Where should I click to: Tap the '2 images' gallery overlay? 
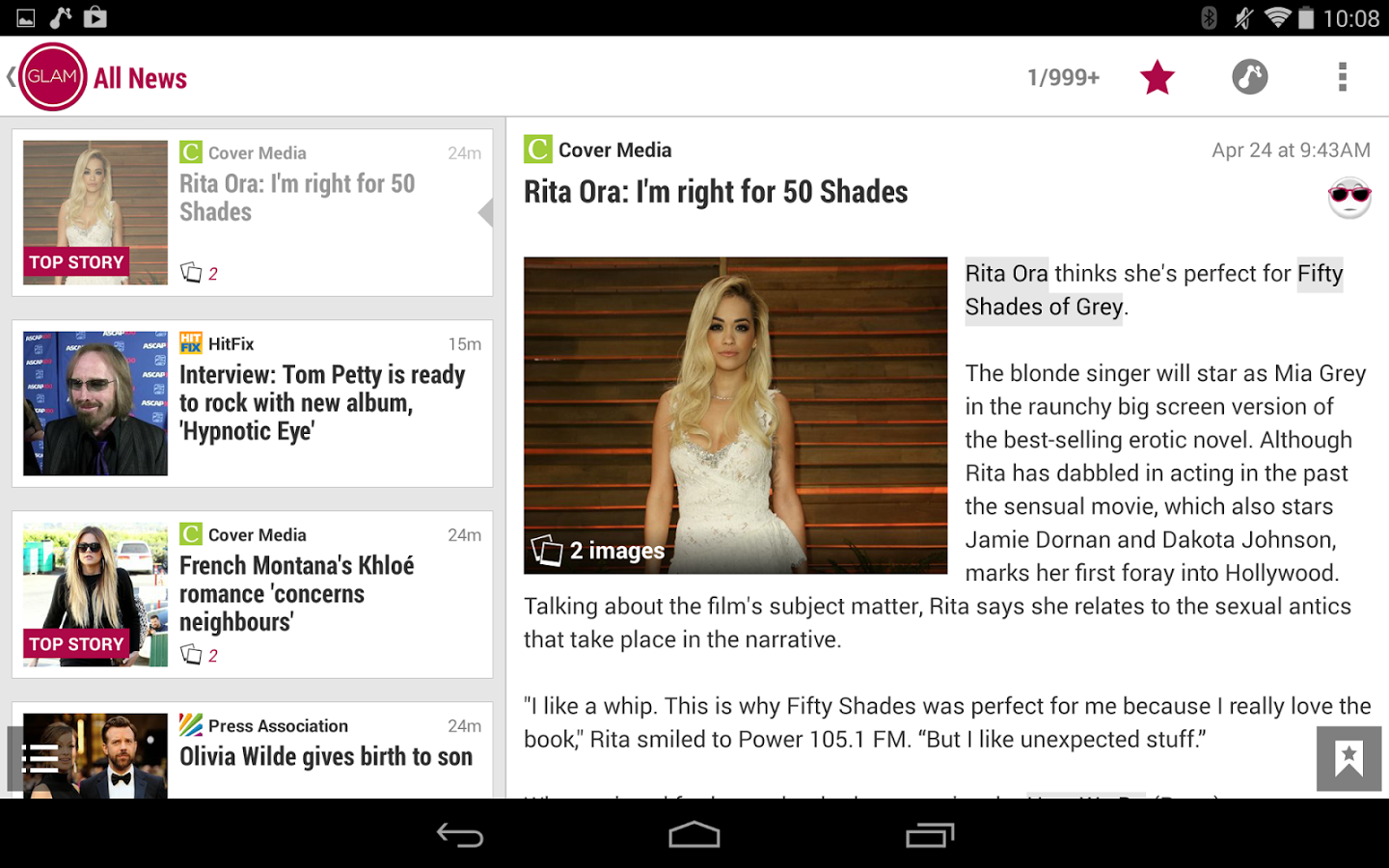coord(598,551)
